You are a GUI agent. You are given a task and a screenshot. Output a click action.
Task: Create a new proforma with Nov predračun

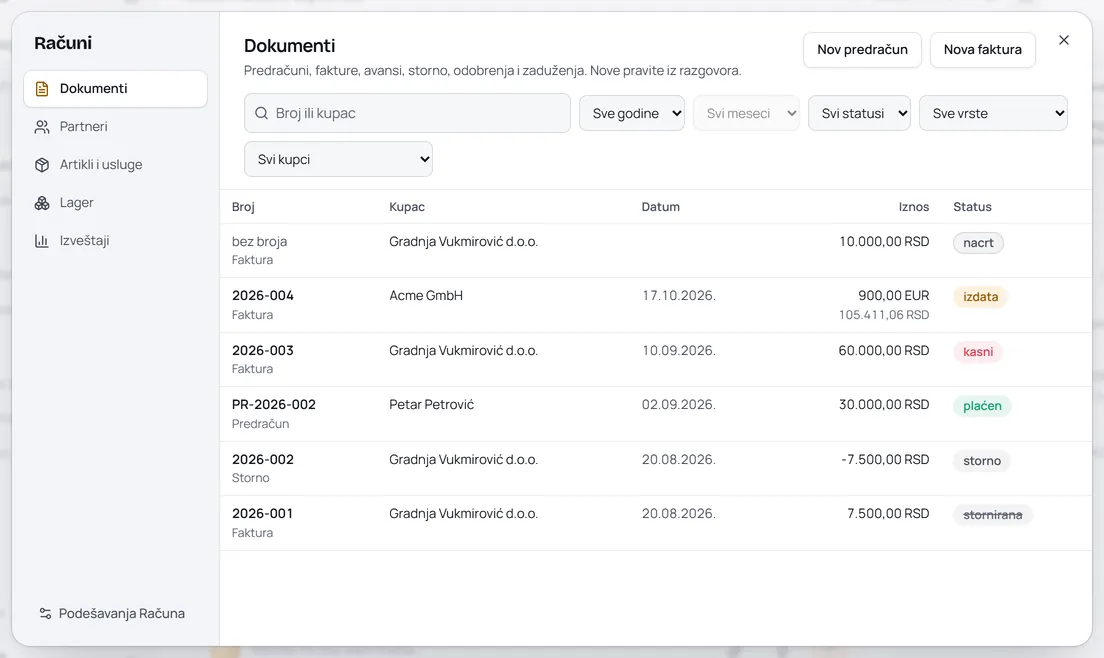(862, 50)
